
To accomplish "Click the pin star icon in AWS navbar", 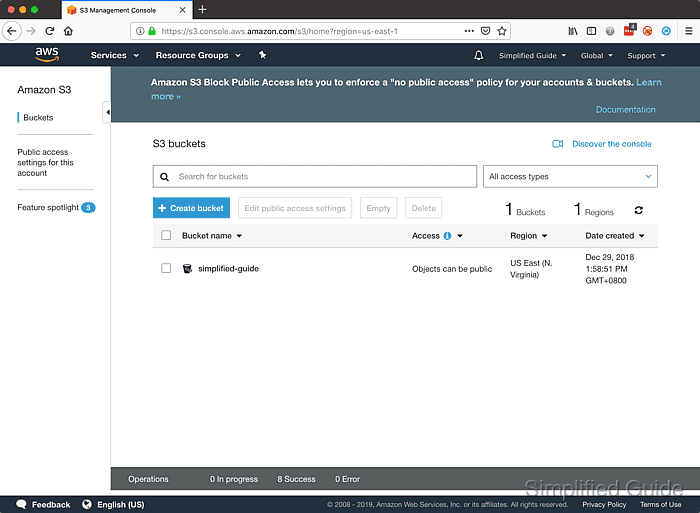I will tap(262, 55).
